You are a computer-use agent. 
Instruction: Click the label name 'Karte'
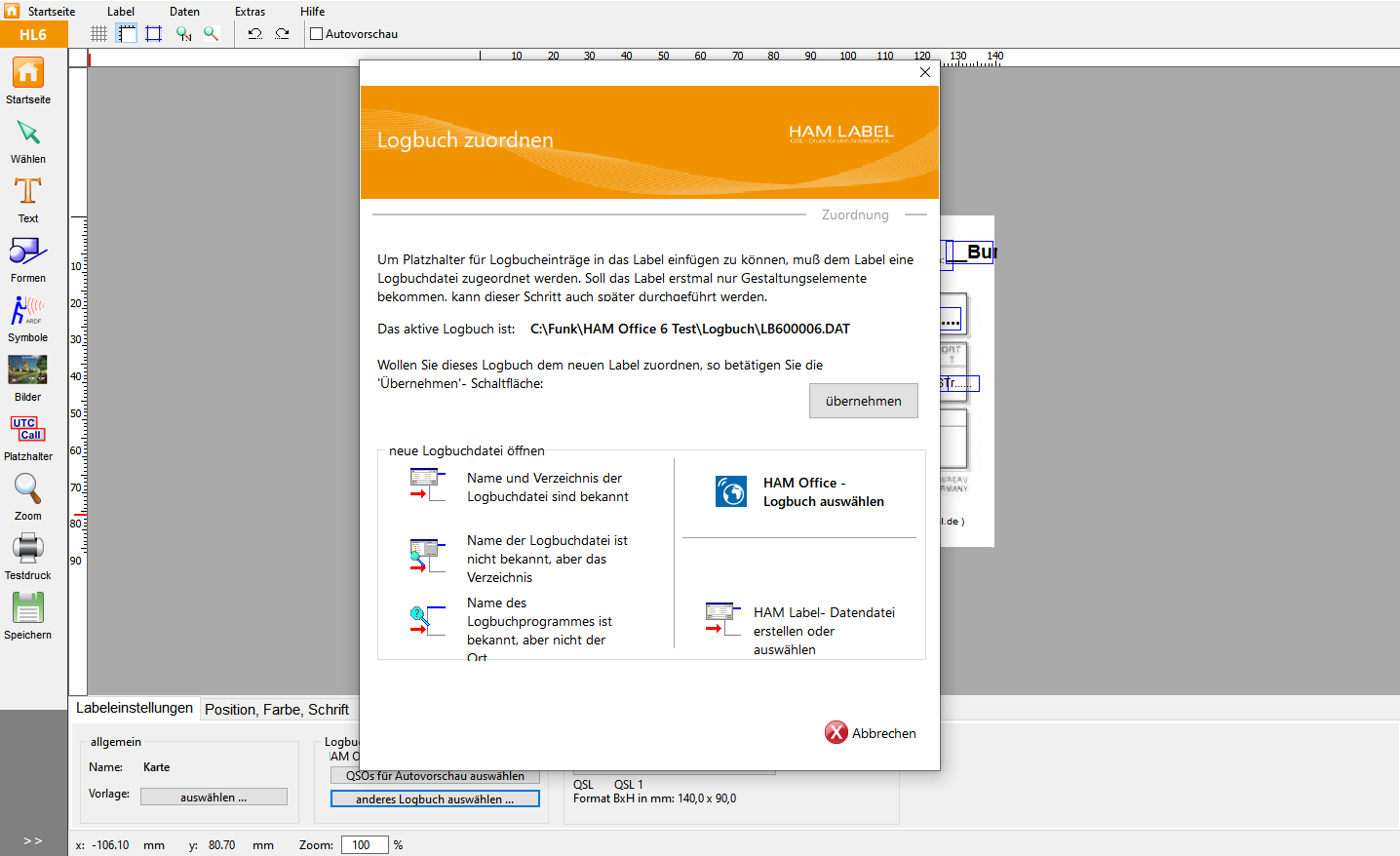coord(157,767)
